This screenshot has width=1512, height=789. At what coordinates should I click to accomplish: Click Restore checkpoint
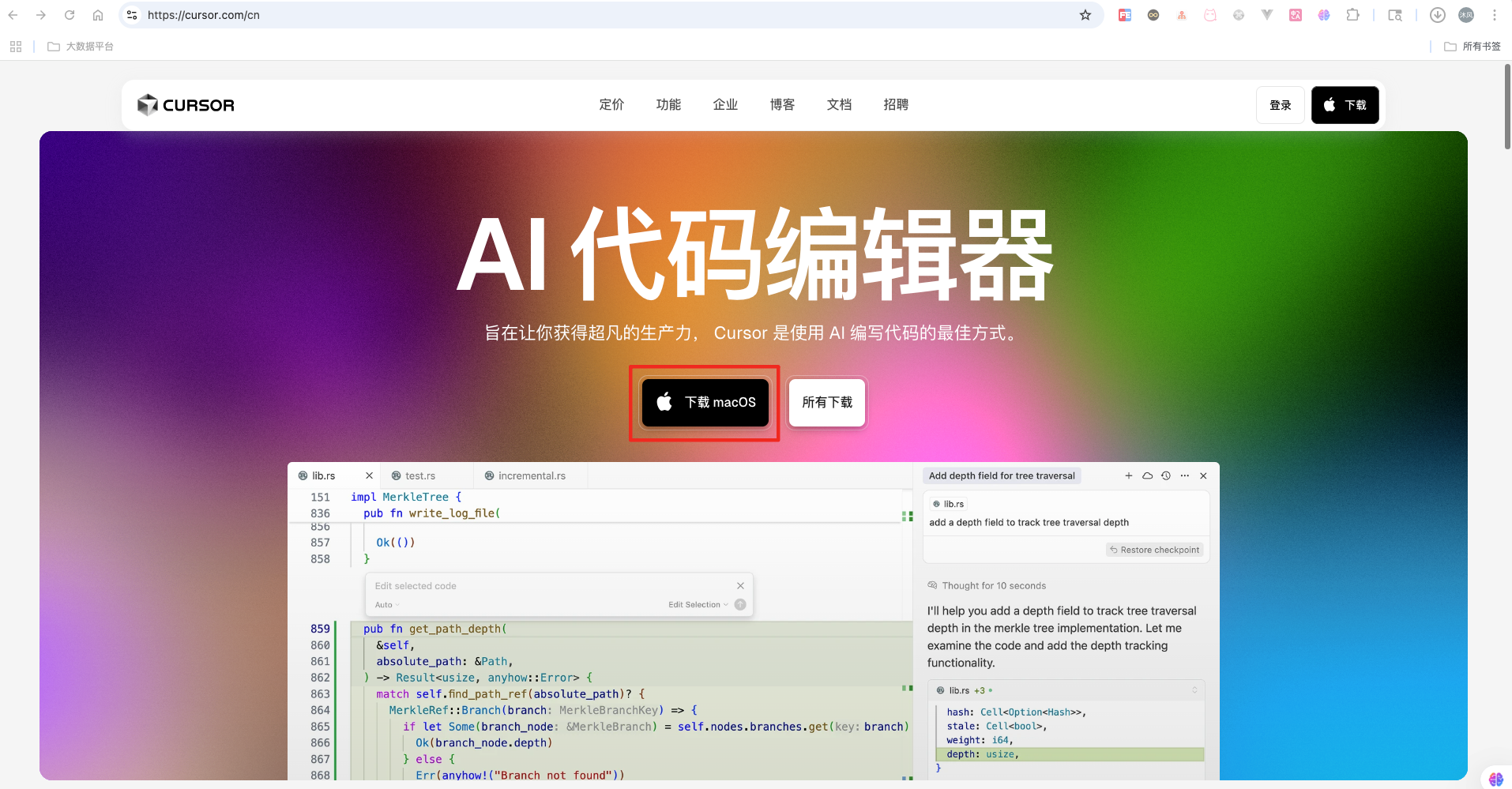[x=1155, y=550]
